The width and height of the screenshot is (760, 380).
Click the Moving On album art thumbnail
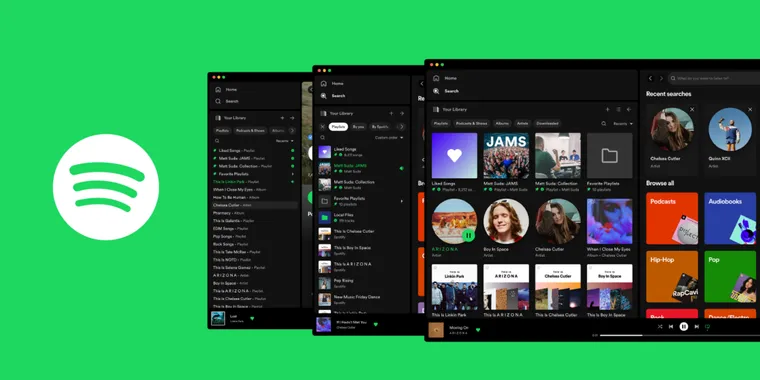436,330
